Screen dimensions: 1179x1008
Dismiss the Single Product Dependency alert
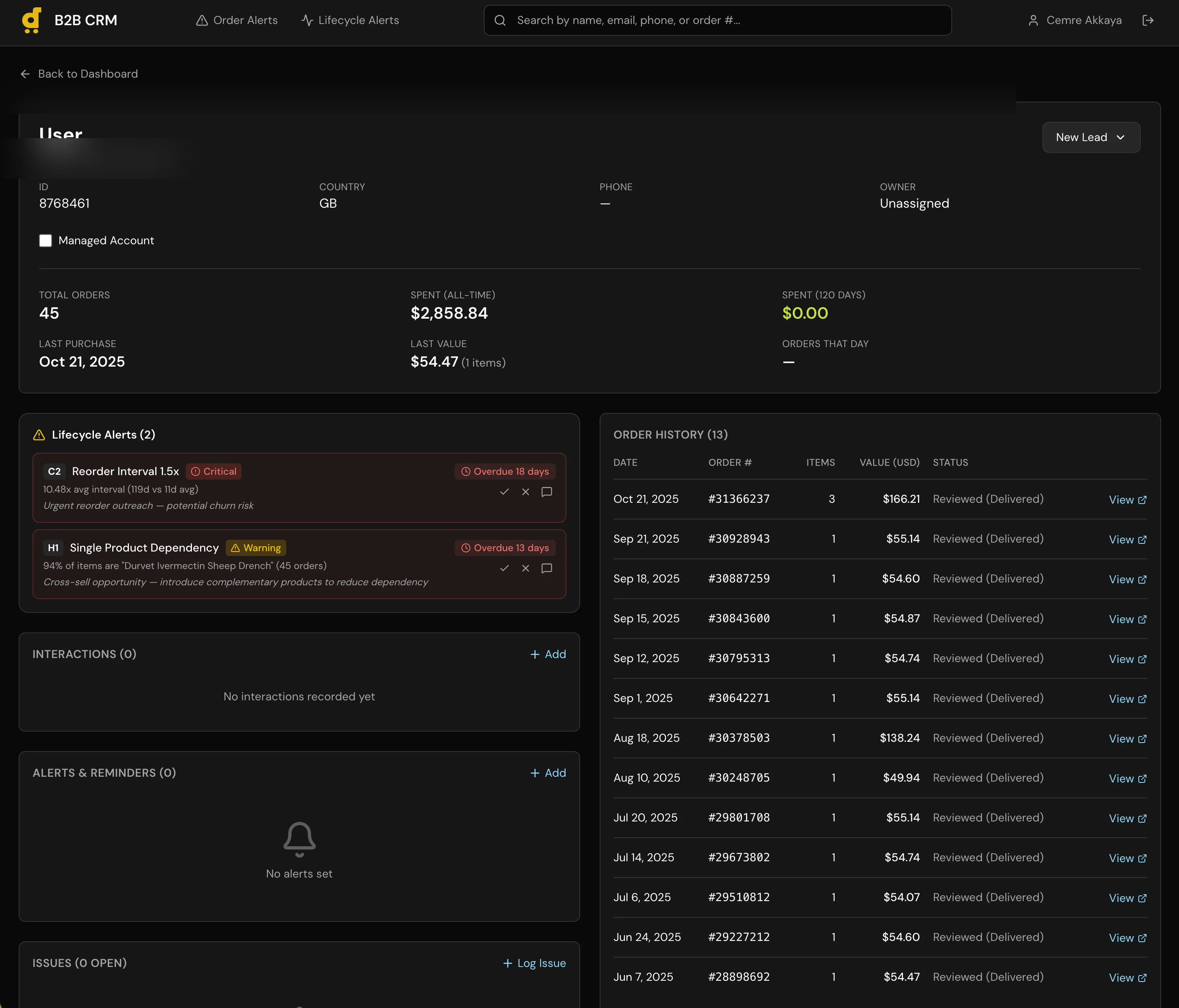[525, 568]
